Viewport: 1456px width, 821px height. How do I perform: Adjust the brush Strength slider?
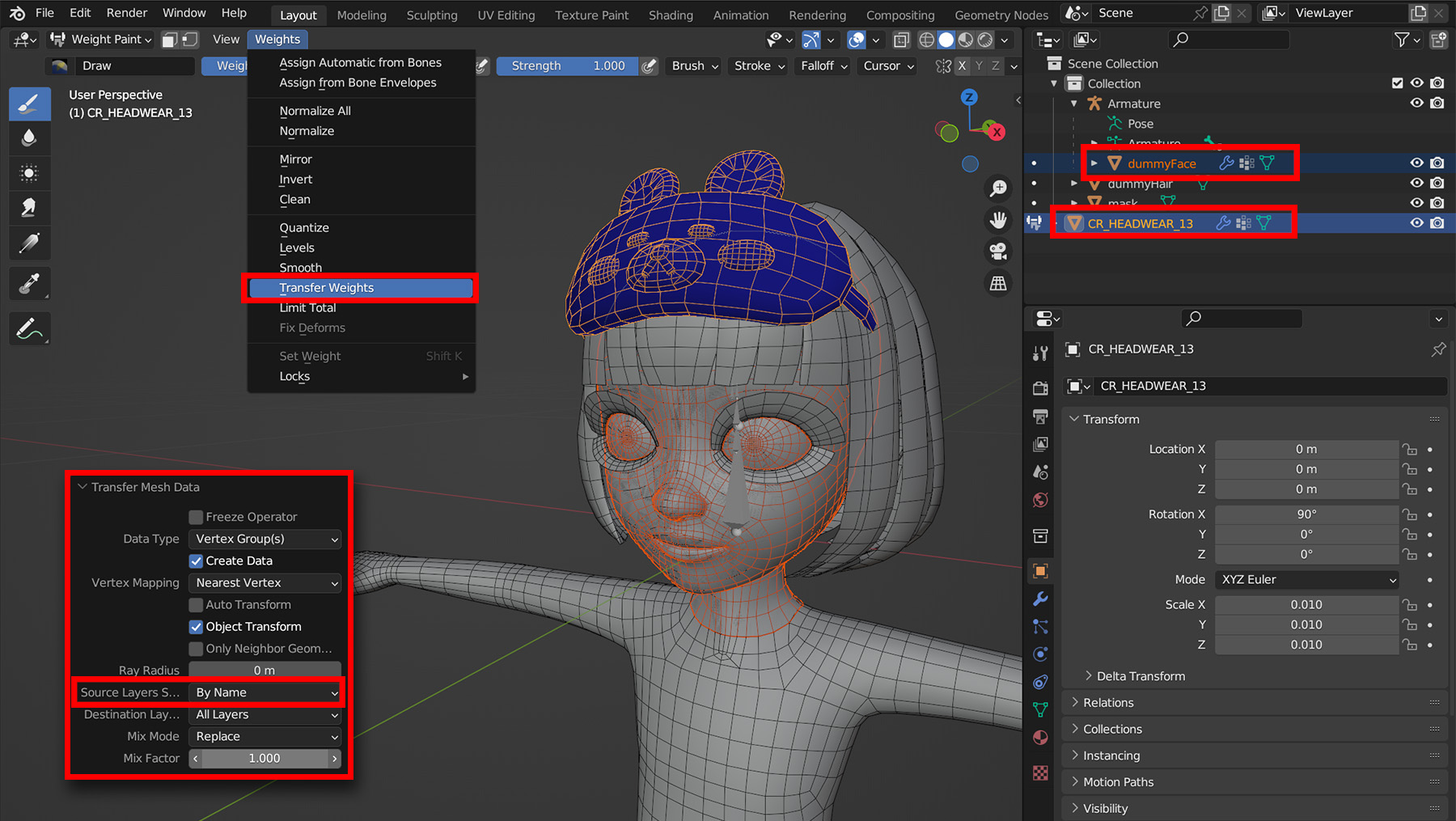pos(567,66)
